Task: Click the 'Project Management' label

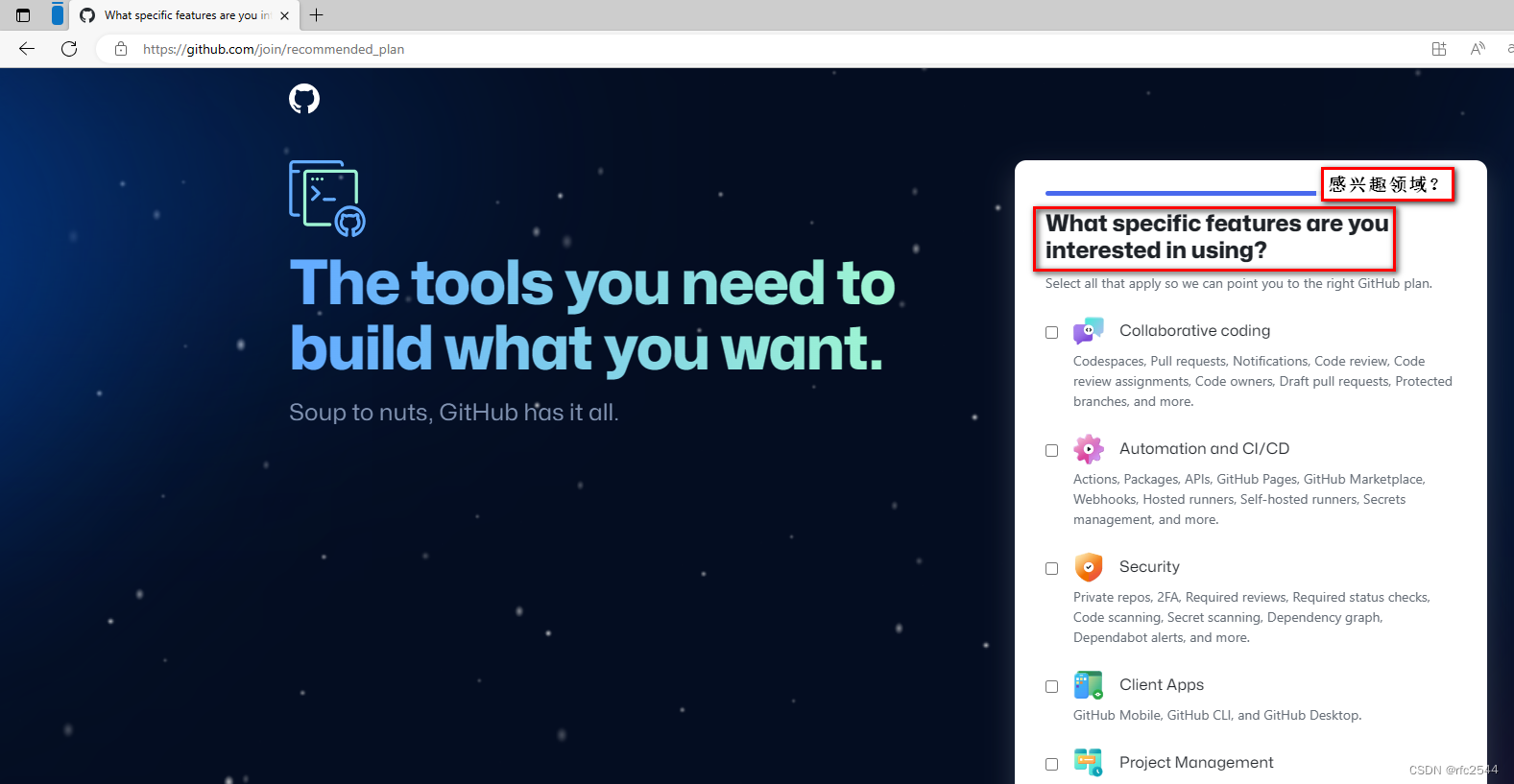Action: click(x=1196, y=762)
